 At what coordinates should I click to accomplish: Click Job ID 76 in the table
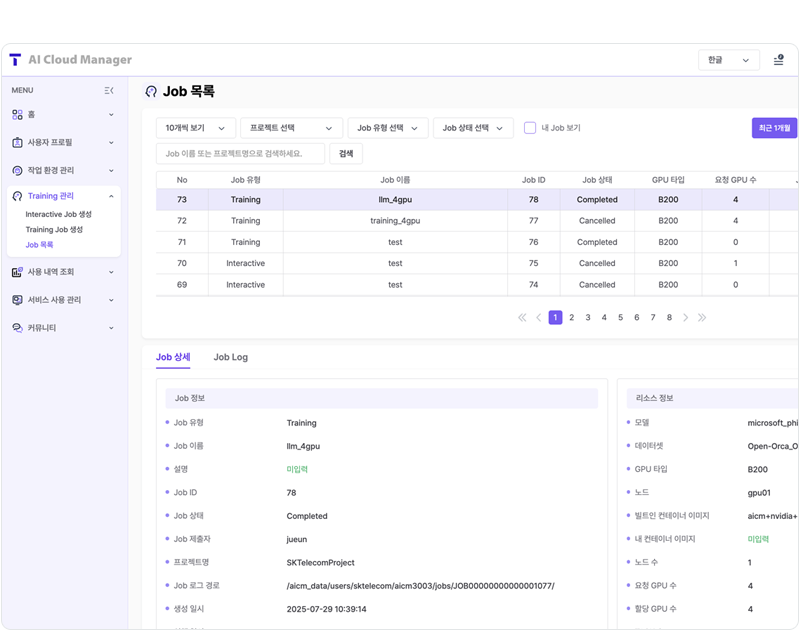coord(534,242)
